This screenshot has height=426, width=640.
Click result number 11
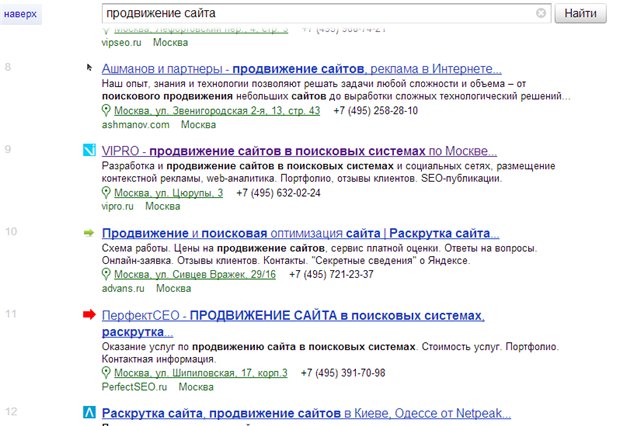(11, 314)
